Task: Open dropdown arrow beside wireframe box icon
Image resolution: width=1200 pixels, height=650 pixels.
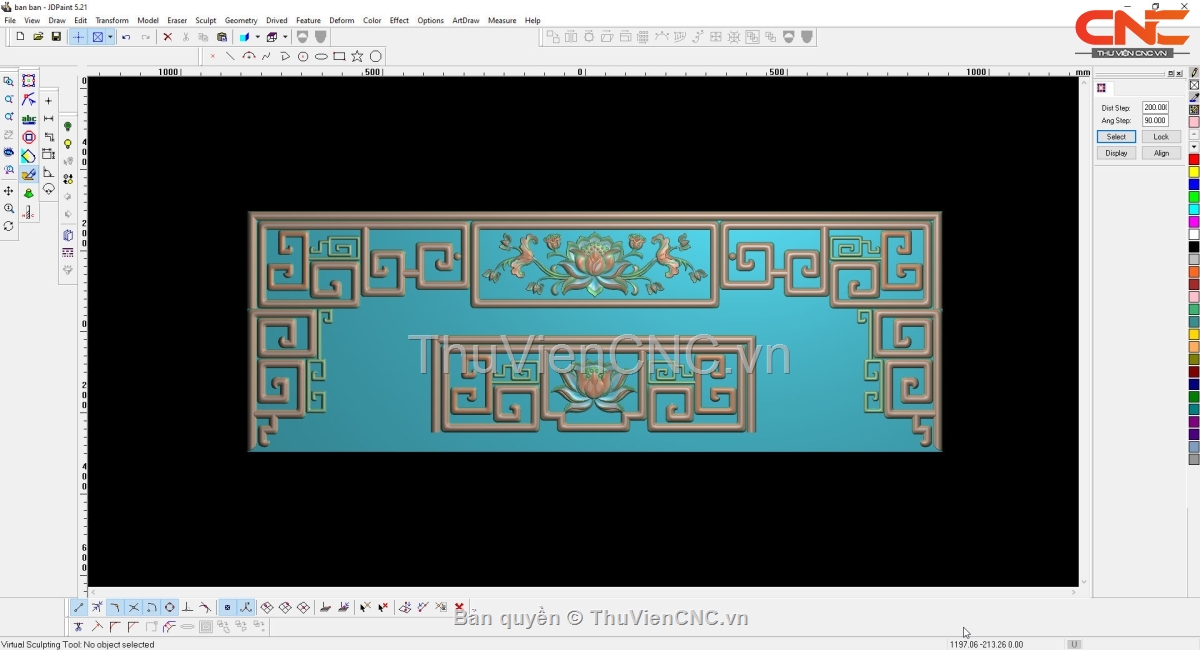Action: (285, 37)
